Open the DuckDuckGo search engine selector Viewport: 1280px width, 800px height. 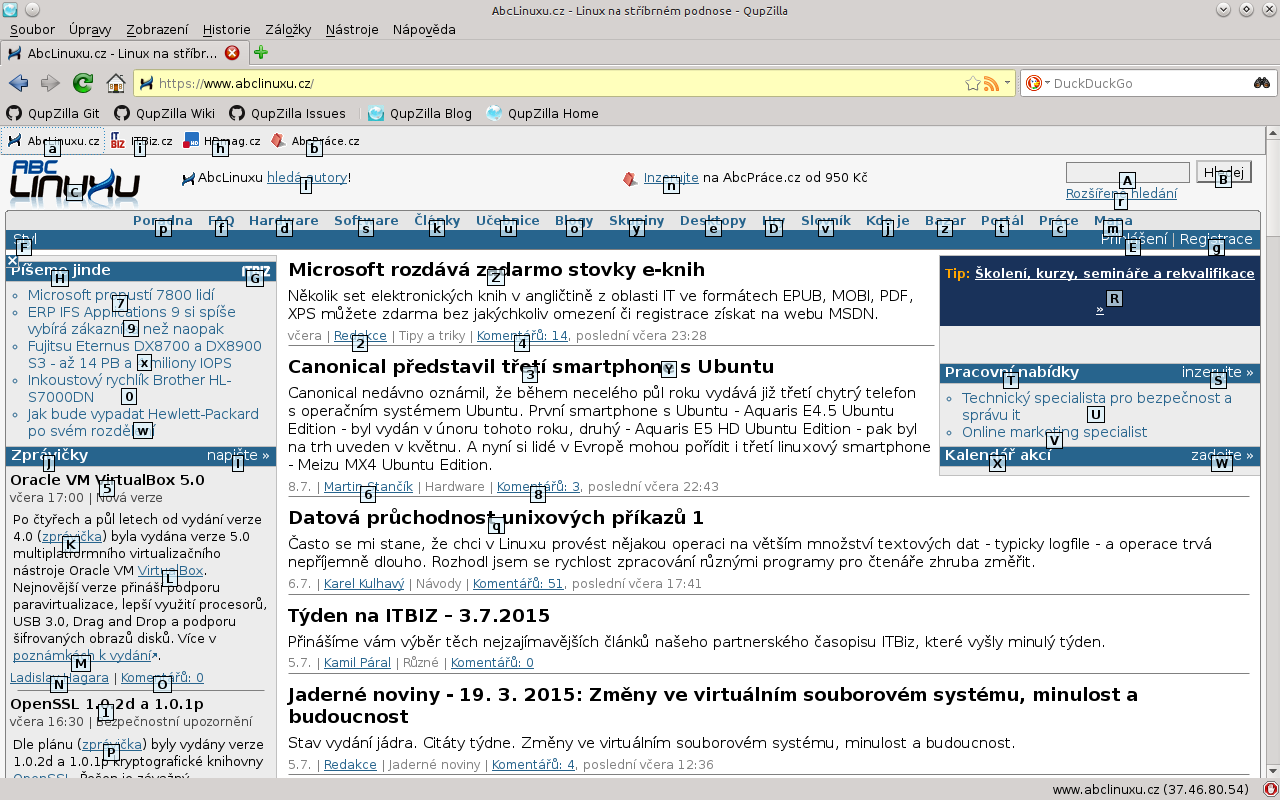1038,83
